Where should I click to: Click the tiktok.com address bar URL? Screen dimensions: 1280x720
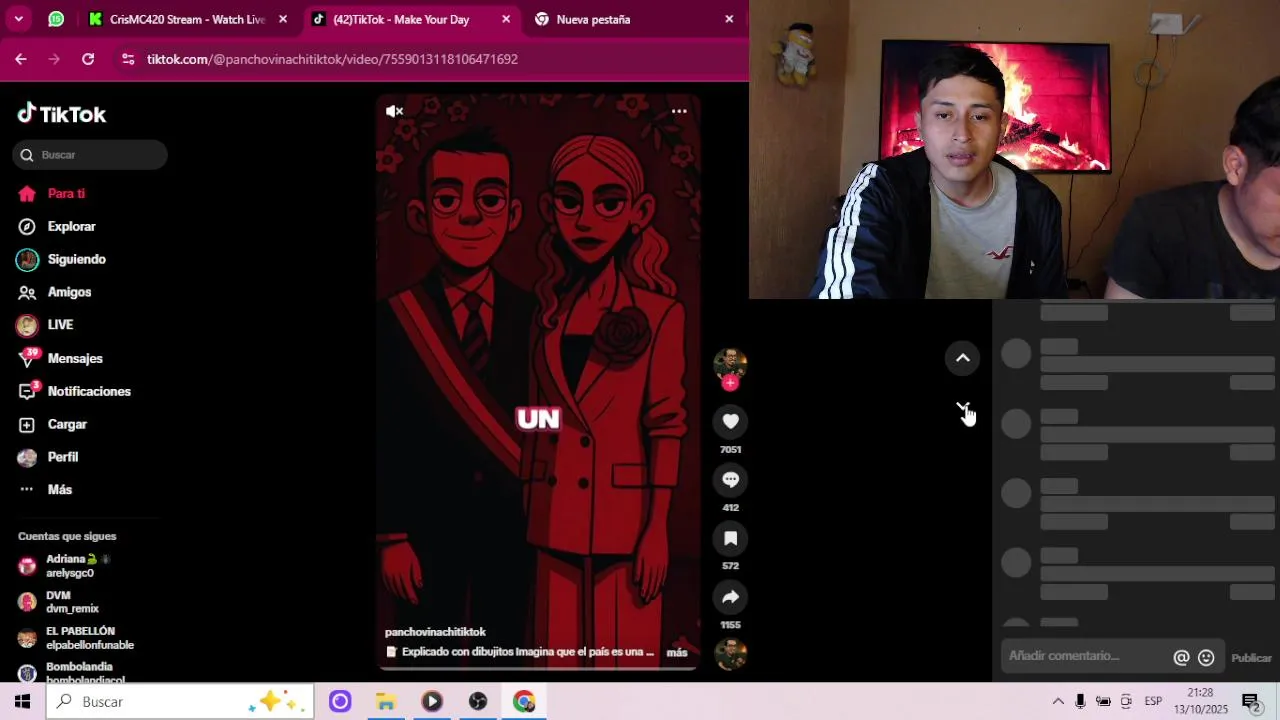pyautogui.click(x=332, y=59)
